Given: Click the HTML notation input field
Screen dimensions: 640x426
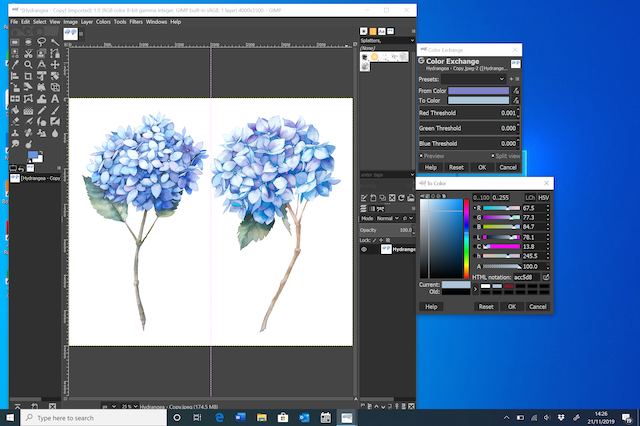Looking at the screenshot, I should pyautogui.click(x=527, y=277).
